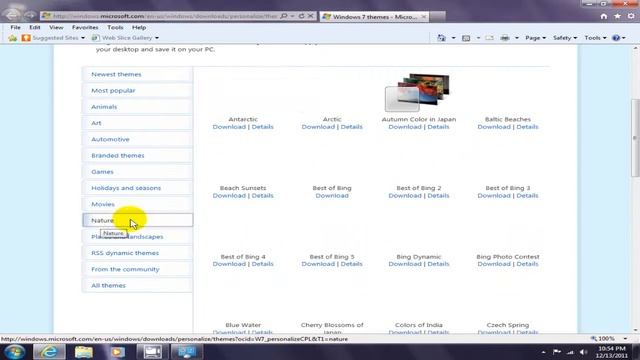640x360 pixels.
Task: Expand the Print dropdown arrow
Action: [x=517, y=38]
